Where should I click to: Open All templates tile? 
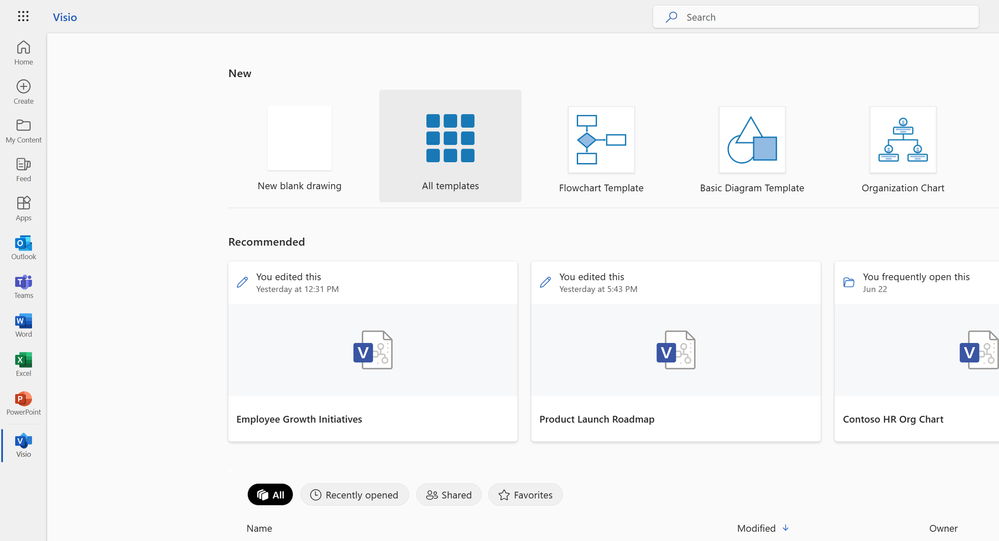click(450, 146)
